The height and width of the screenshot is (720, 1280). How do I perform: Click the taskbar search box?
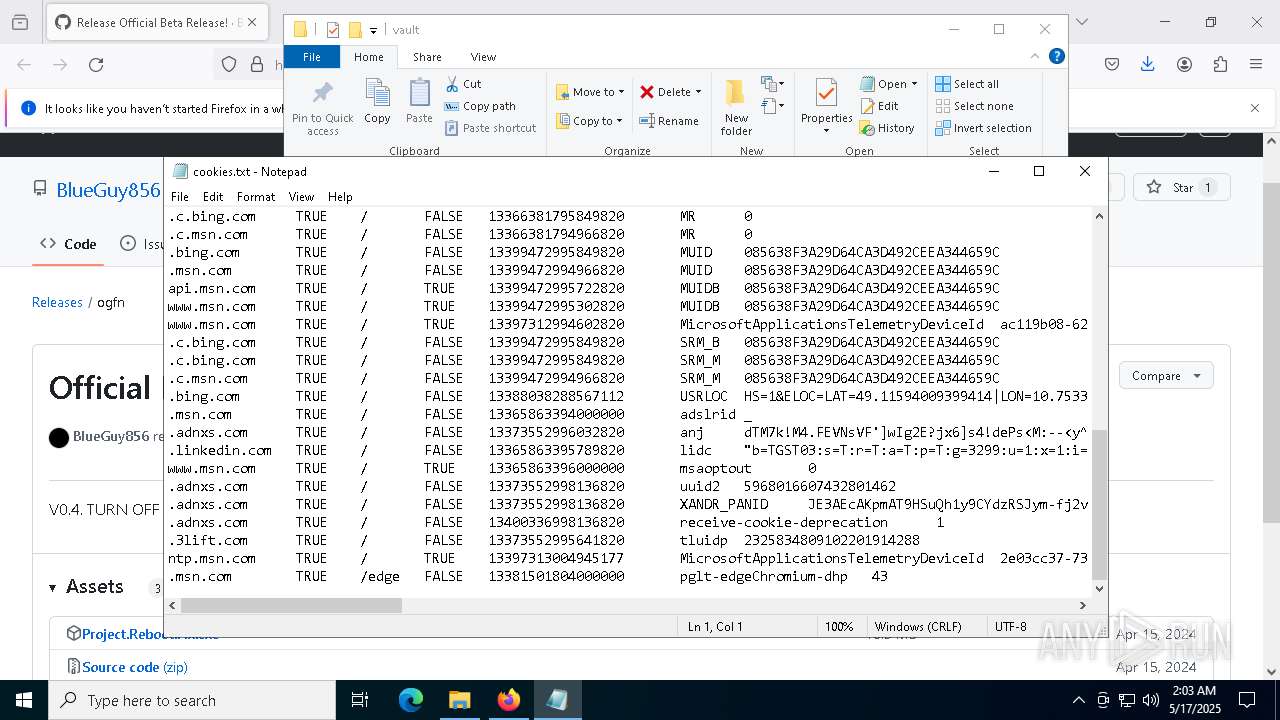point(192,700)
